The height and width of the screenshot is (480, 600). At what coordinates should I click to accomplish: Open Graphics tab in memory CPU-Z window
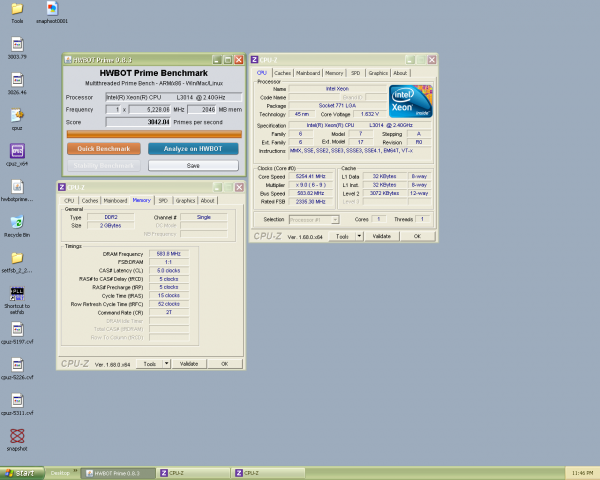pyautogui.click(x=186, y=201)
